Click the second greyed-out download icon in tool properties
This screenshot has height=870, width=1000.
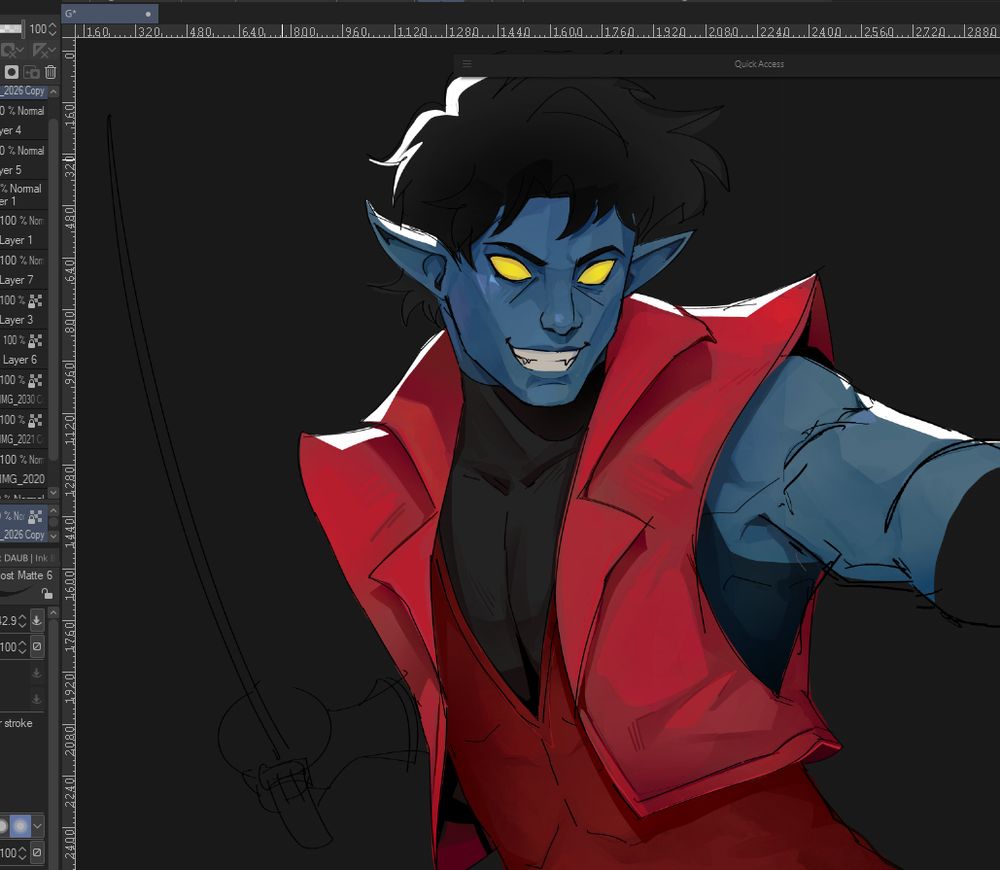[36, 698]
